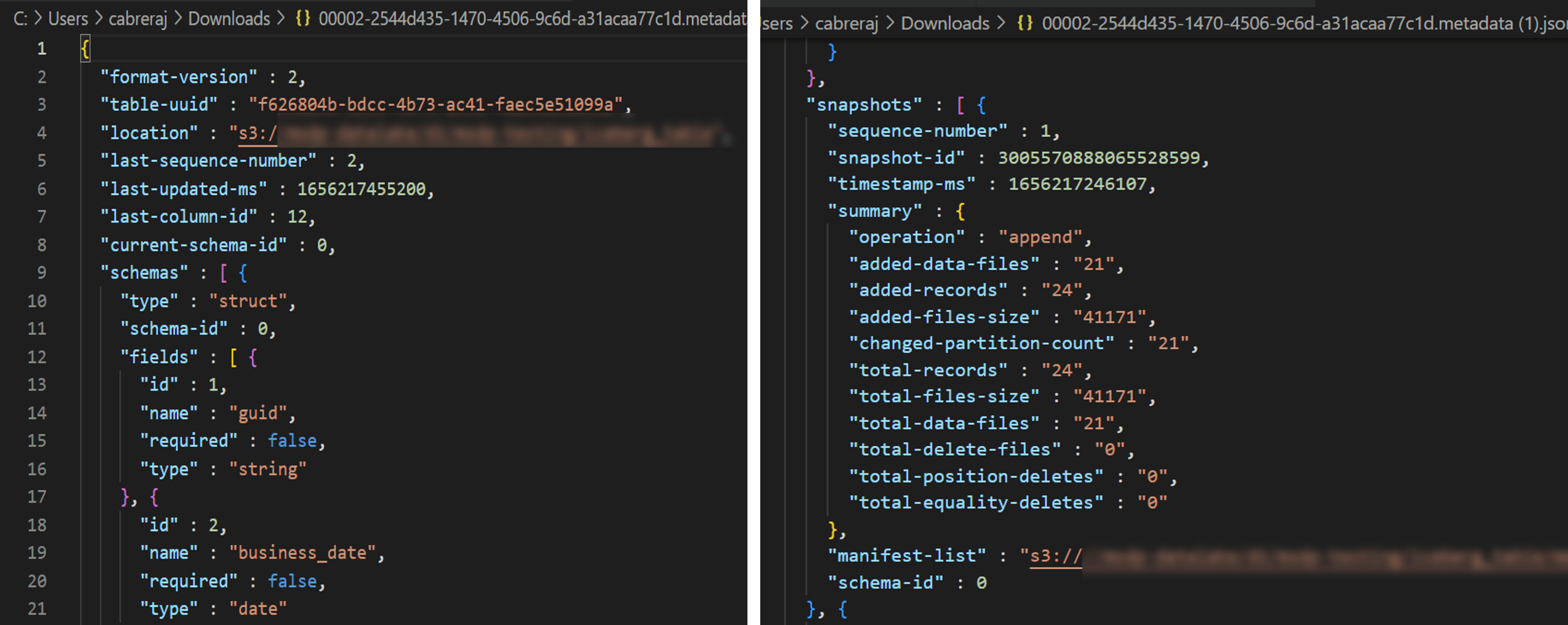Click the "business_date" string value

(303, 553)
